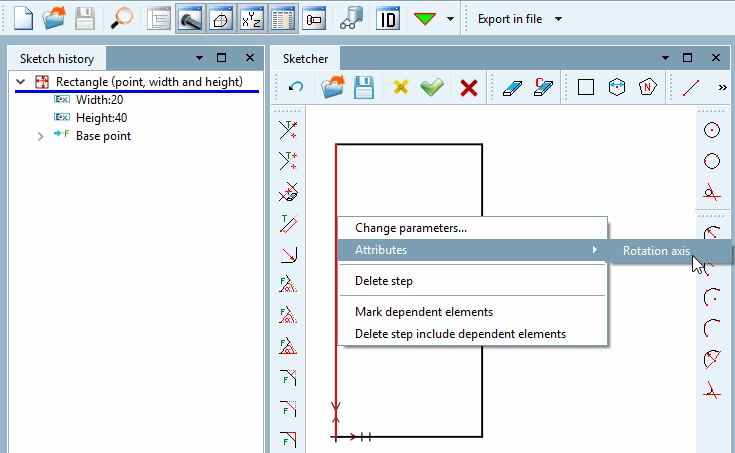Screen dimensions: 735x453
Task: Toggle the XYZ coordinates view button
Action: [x=251, y=19]
